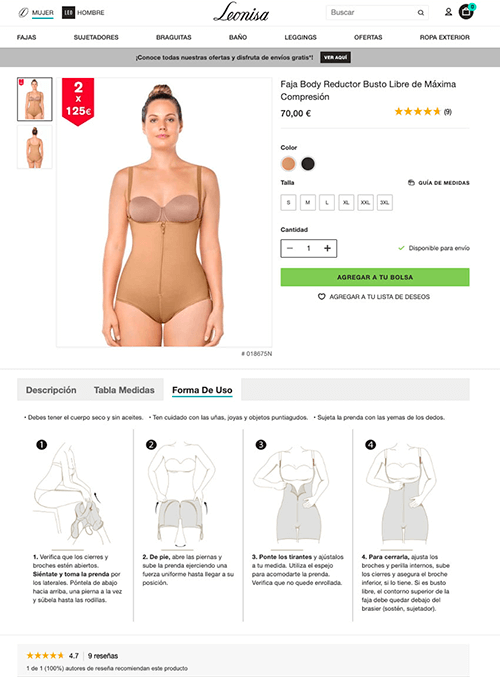The height and width of the screenshot is (677, 500).
Task: Click the Leonisa logo
Action: pyautogui.click(x=241, y=12)
